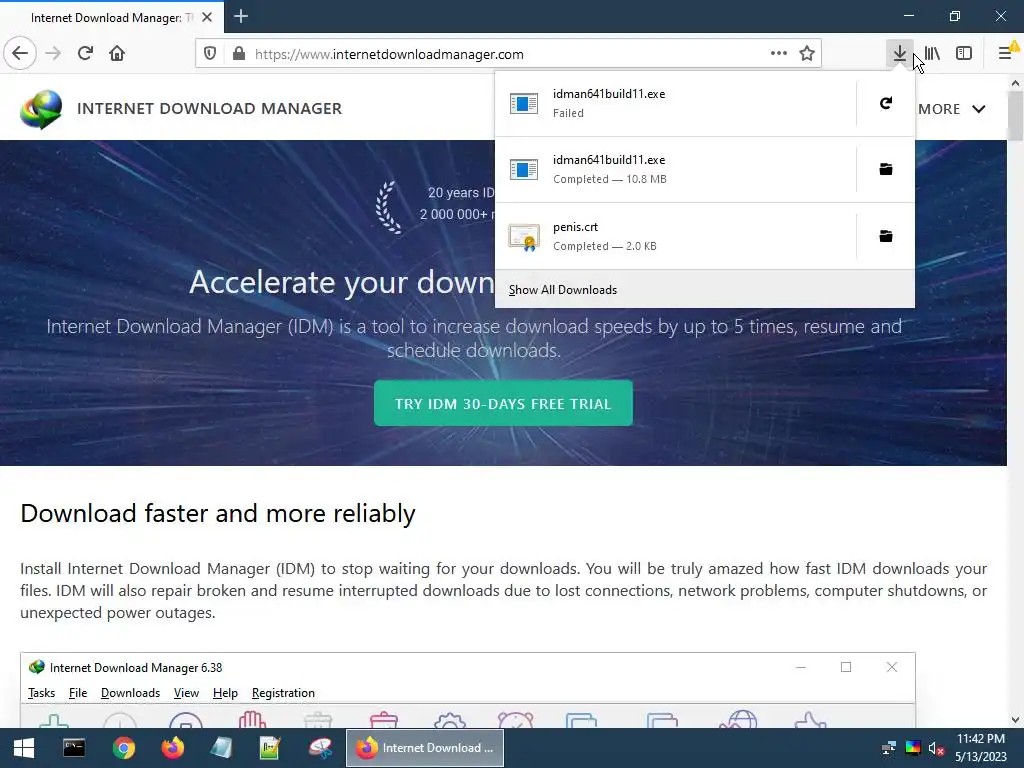Click the page vertical scrollbar thumb
The height and width of the screenshot is (768, 1024).
pyautogui.click(x=1015, y=116)
